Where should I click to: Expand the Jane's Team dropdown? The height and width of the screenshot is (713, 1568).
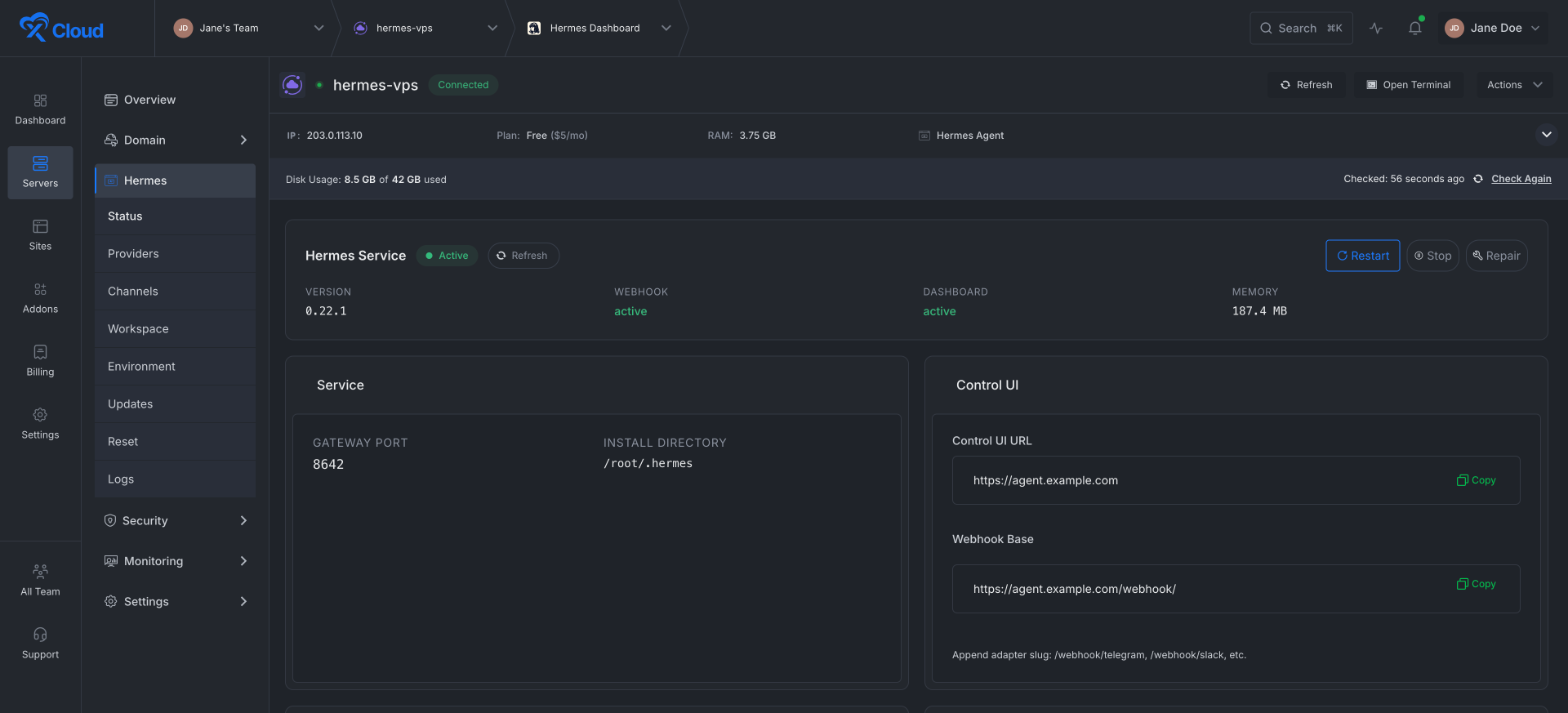tap(319, 28)
